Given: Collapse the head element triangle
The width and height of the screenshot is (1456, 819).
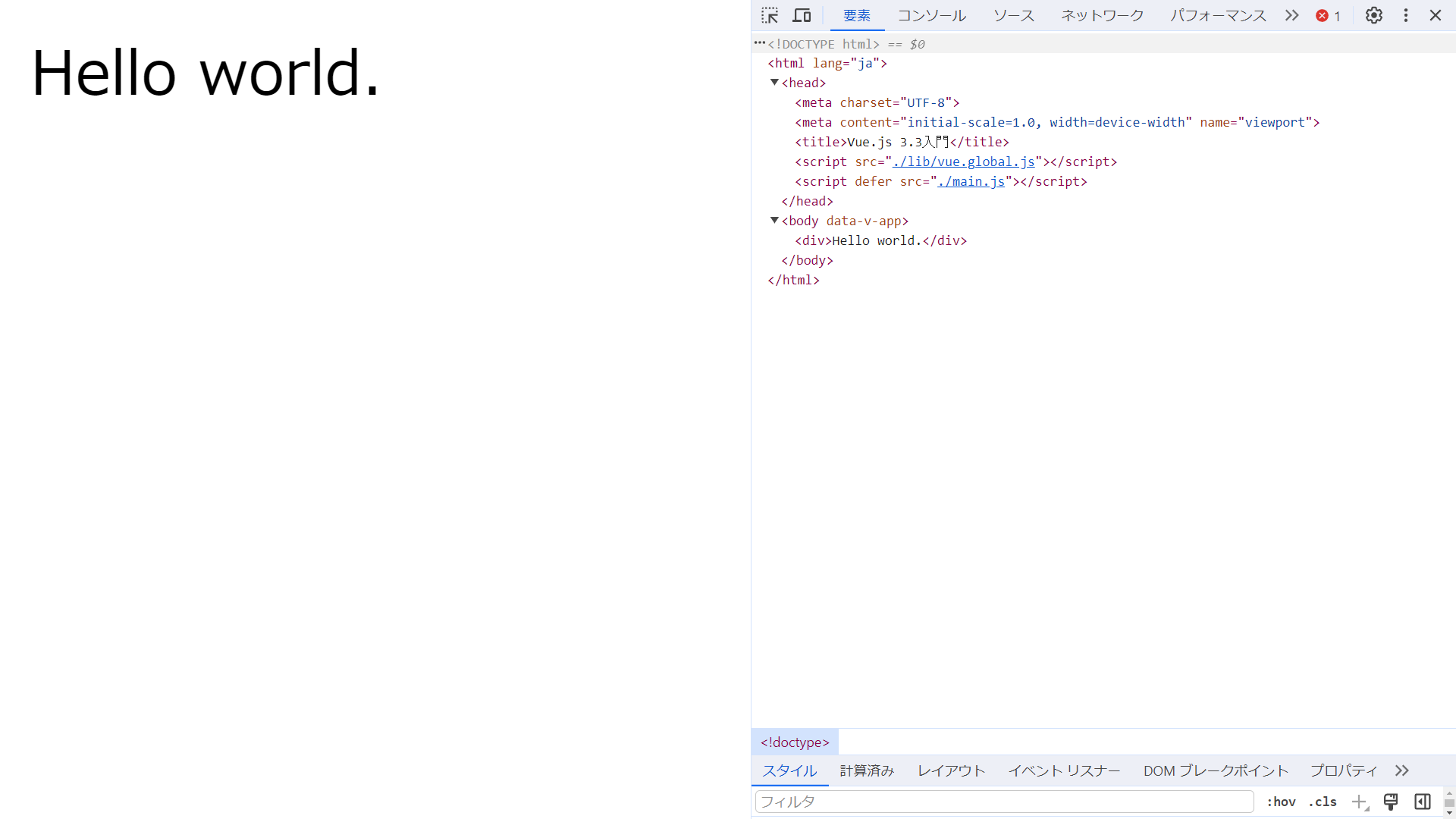Looking at the screenshot, I should point(774,83).
